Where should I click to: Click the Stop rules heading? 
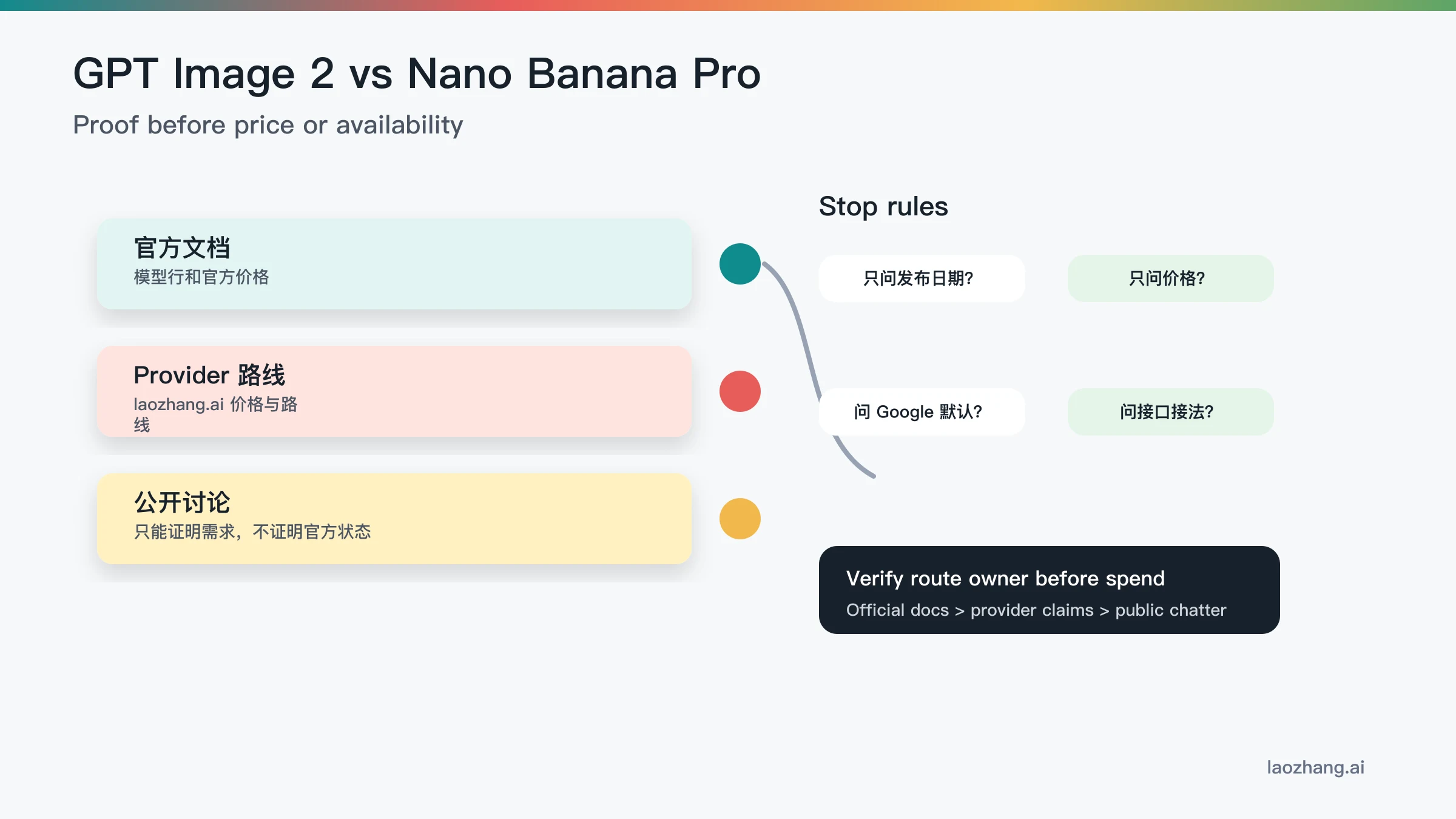click(x=883, y=206)
